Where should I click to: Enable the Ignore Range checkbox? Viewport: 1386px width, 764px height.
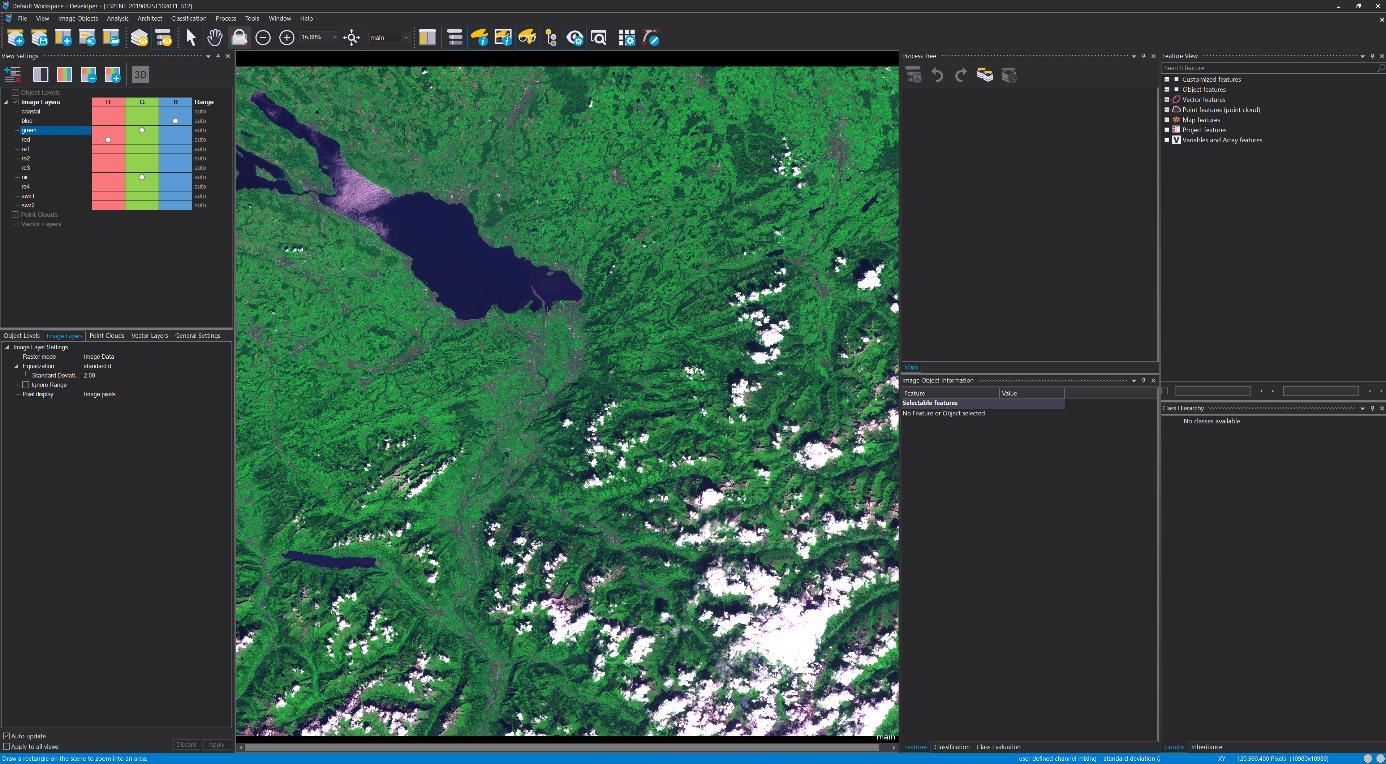[26, 385]
